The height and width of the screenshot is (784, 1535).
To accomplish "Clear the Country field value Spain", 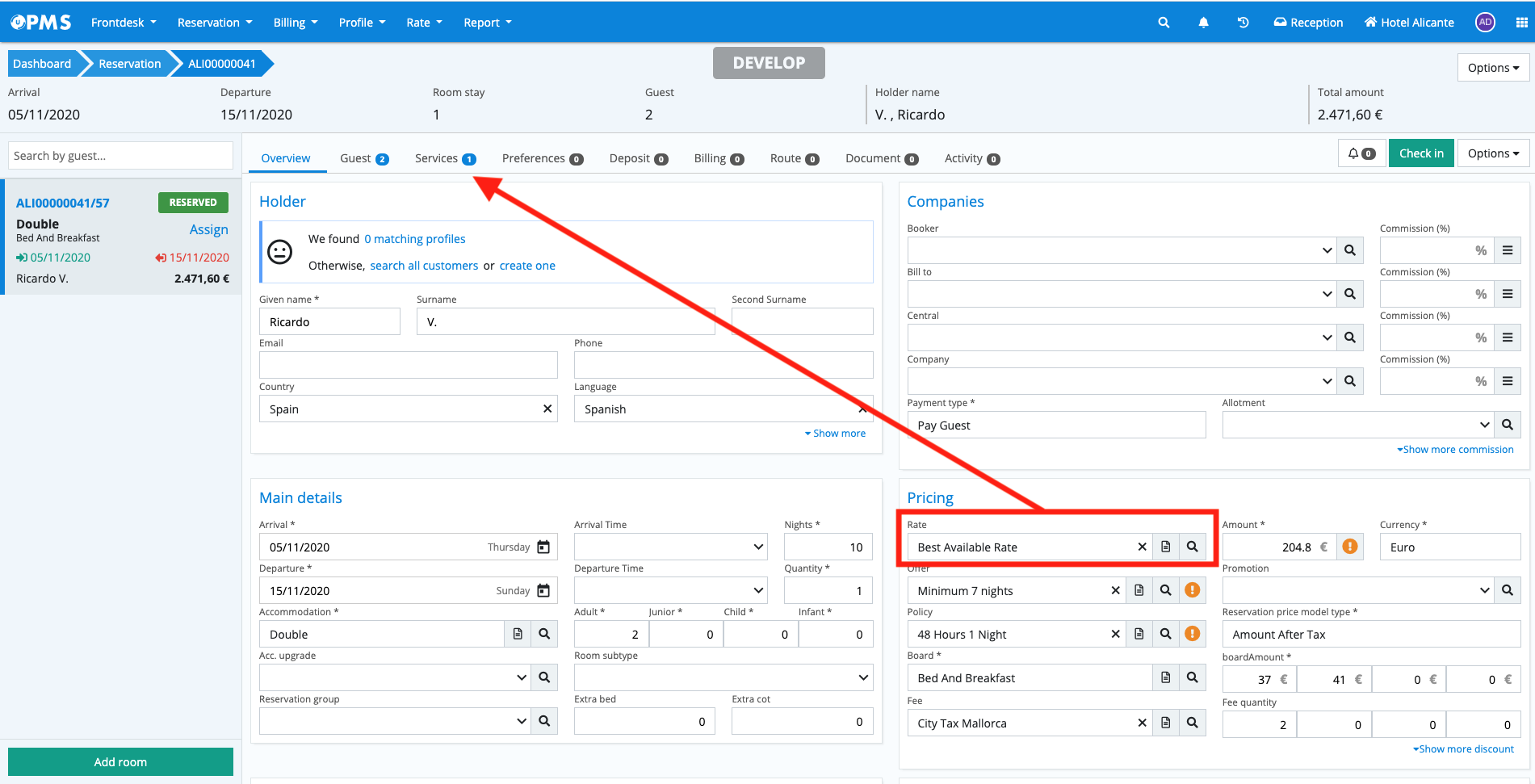I will 547,409.
